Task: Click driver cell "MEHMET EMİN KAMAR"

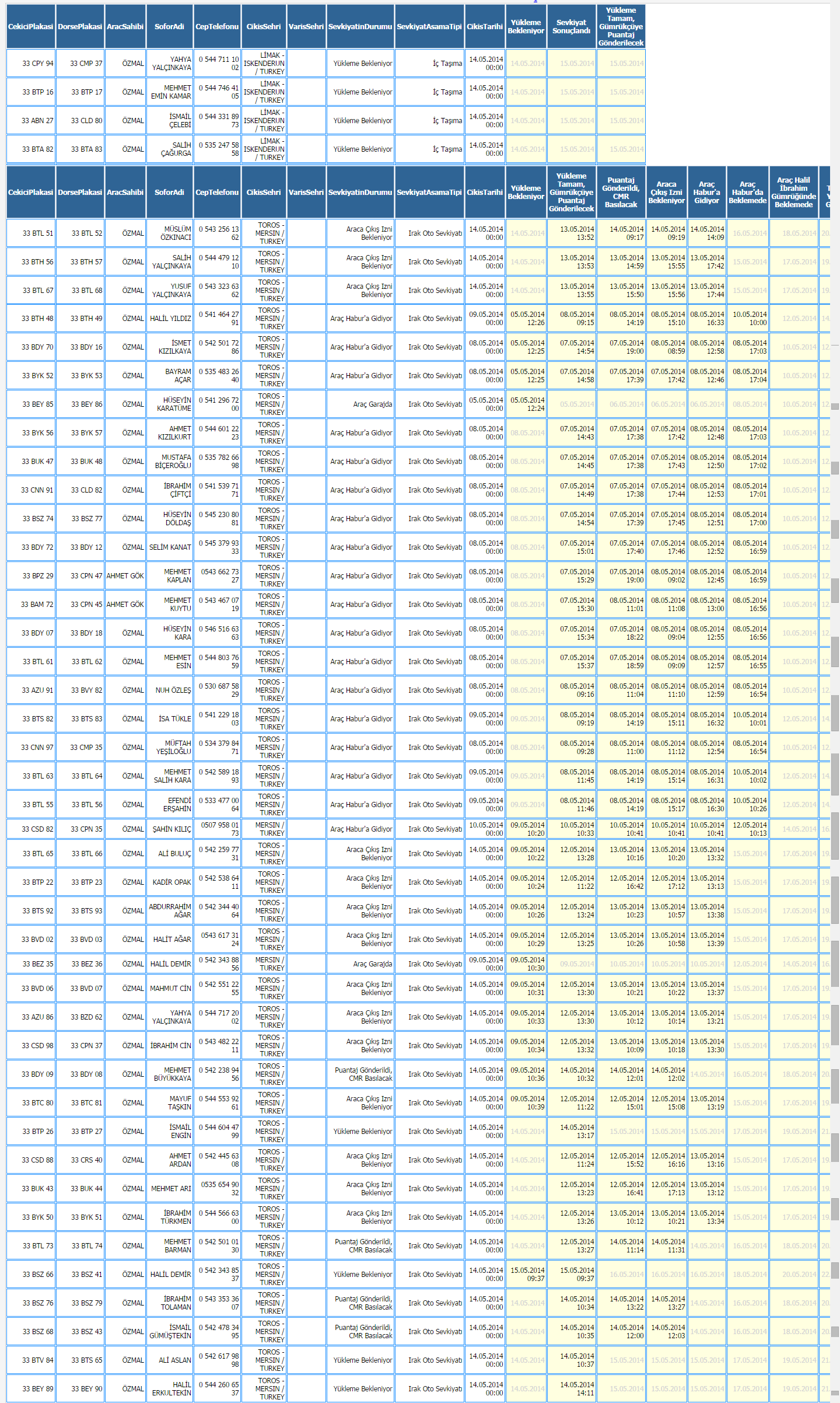Action: click(x=169, y=92)
